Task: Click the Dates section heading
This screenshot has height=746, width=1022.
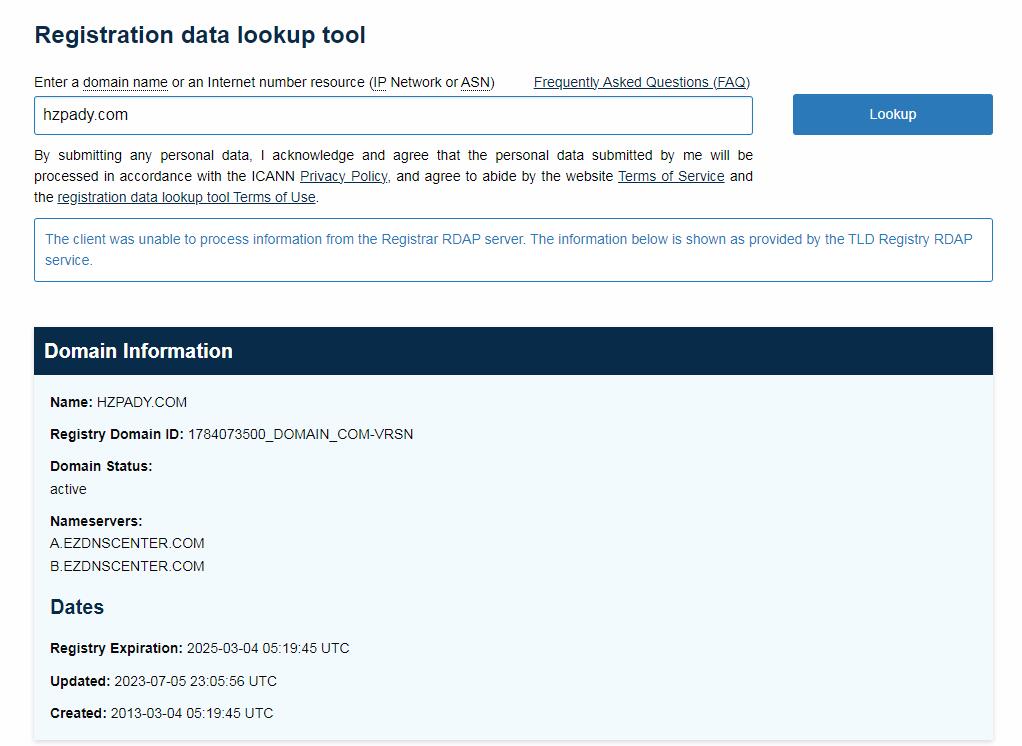Action: coord(77,607)
